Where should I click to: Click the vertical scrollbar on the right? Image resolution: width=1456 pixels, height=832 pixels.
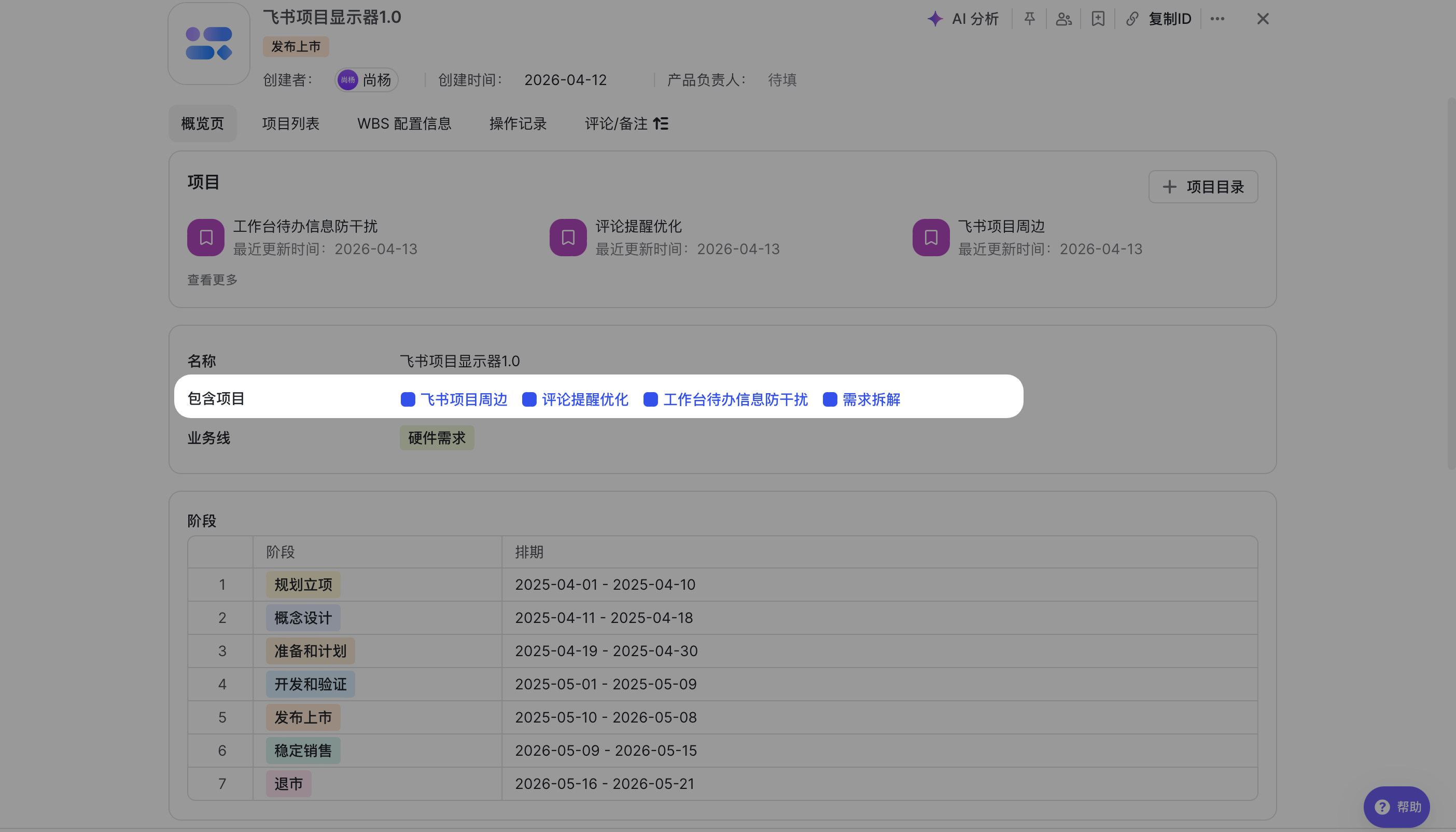pos(1451,283)
